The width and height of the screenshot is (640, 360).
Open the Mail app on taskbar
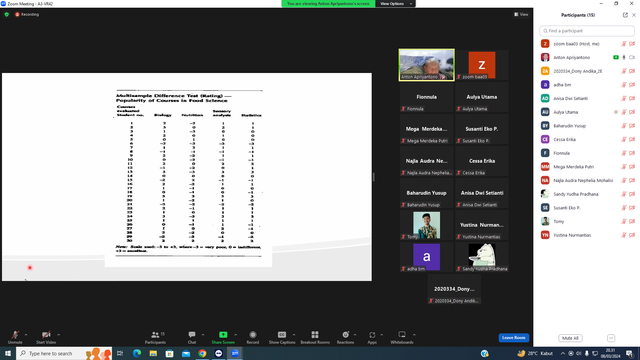coord(186,353)
